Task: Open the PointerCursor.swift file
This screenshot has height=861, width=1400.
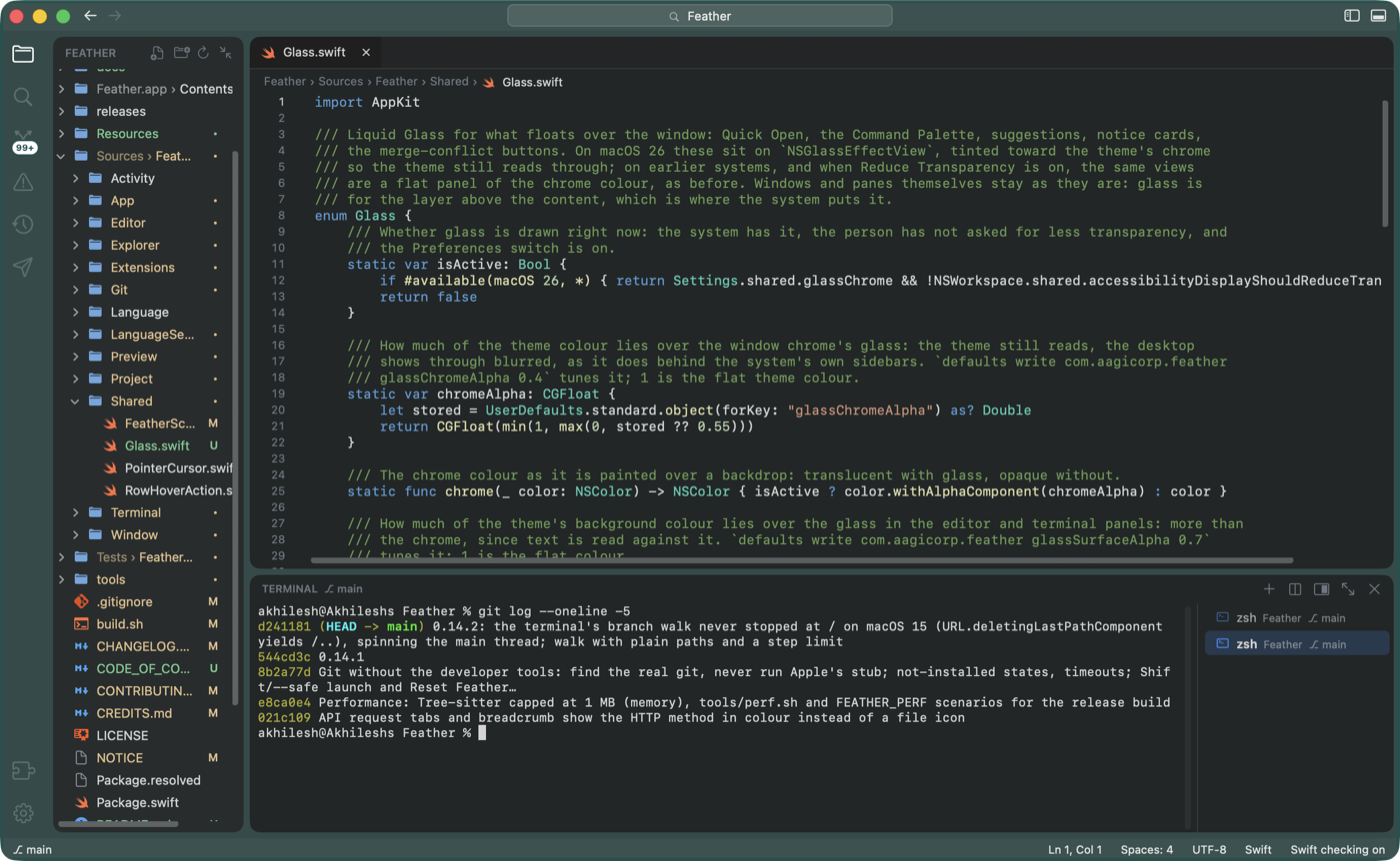Action: (146, 468)
